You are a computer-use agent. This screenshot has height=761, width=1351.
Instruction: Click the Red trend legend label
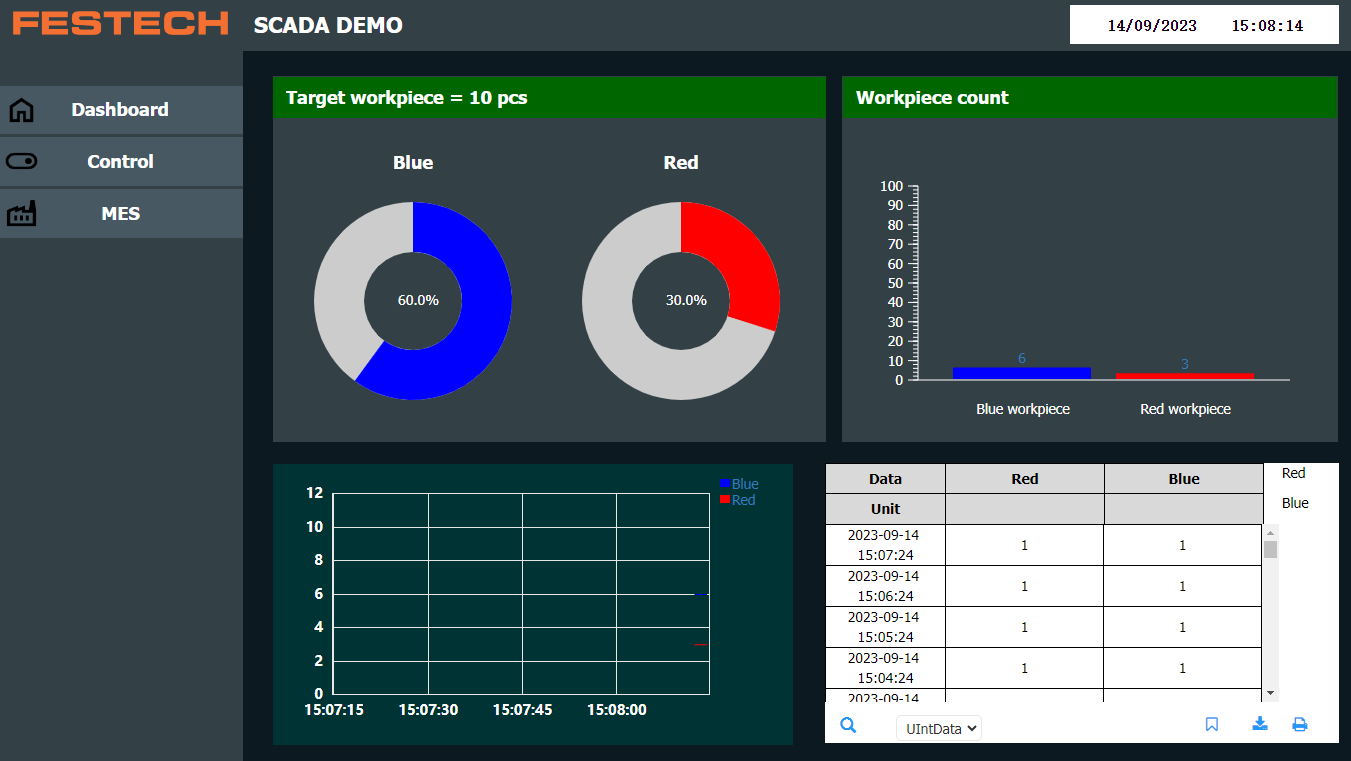click(743, 500)
